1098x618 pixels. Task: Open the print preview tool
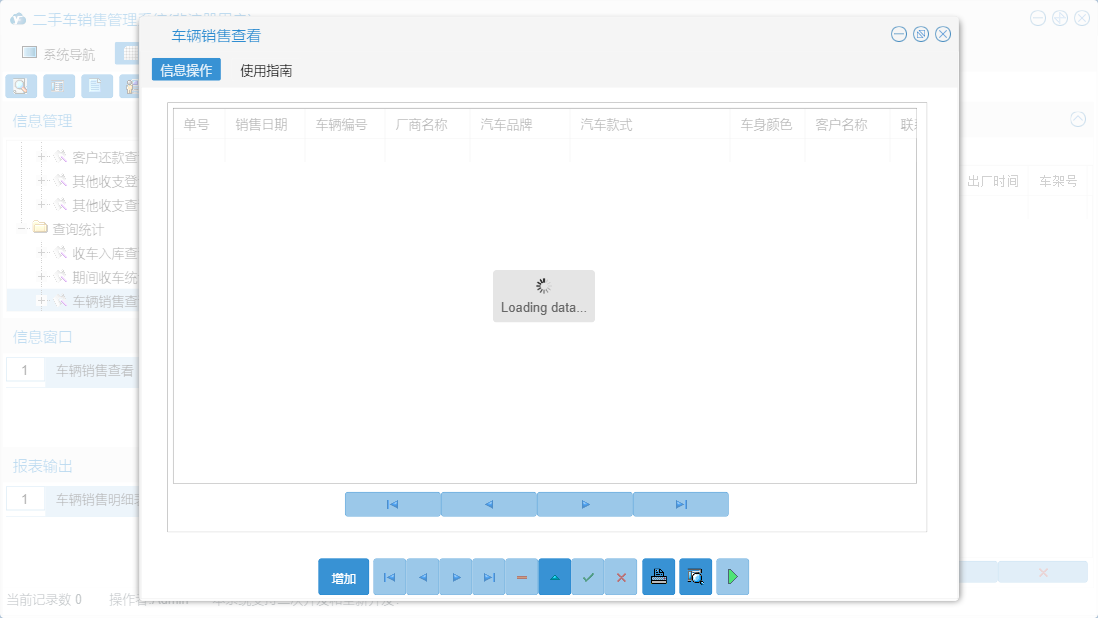coord(695,576)
